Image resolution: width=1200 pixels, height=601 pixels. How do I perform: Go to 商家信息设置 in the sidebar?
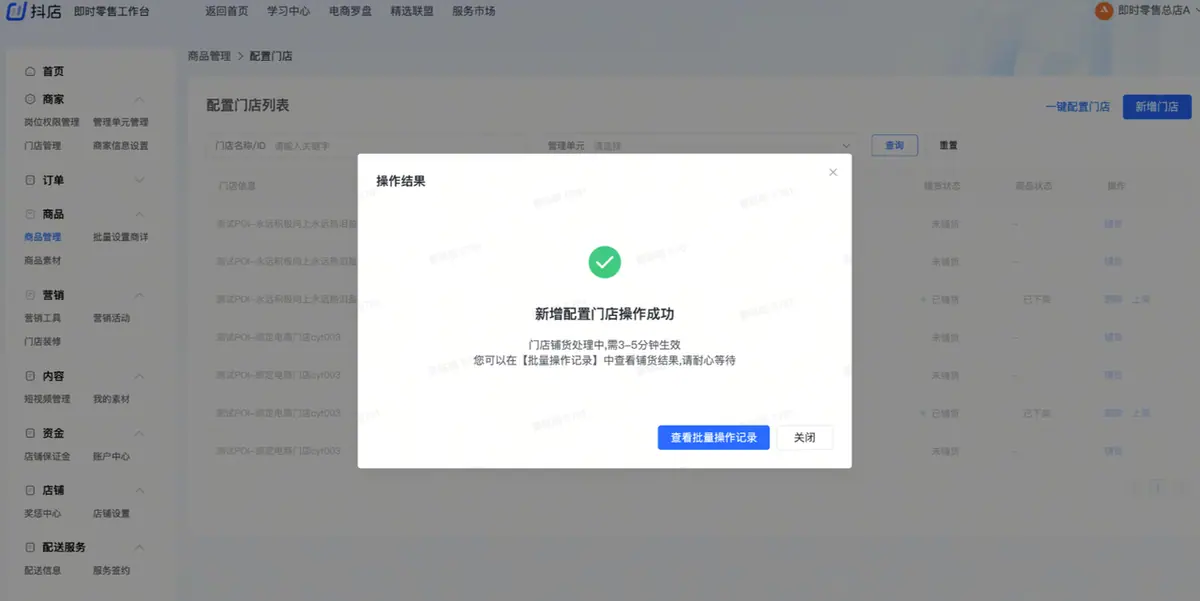(x=120, y=145)
